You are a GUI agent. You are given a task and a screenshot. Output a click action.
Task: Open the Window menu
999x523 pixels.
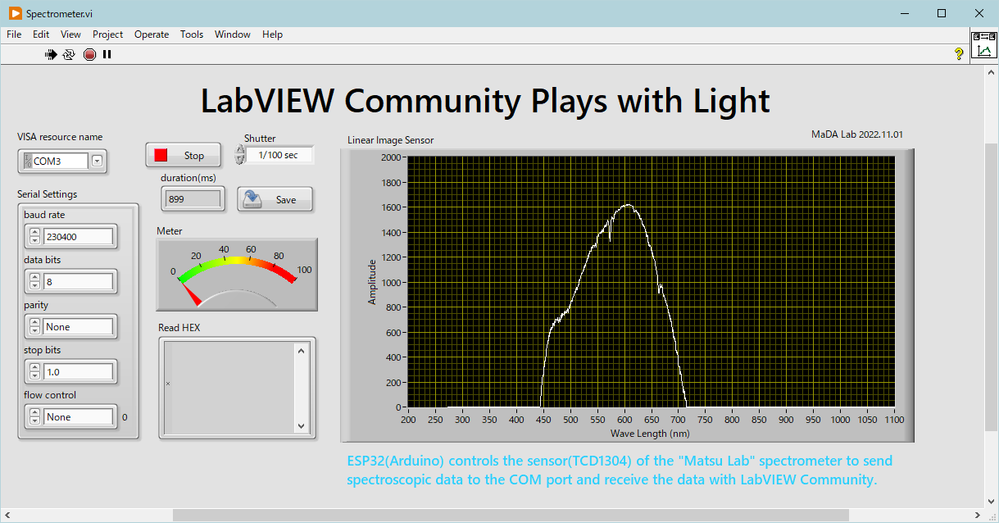point(232,34)
